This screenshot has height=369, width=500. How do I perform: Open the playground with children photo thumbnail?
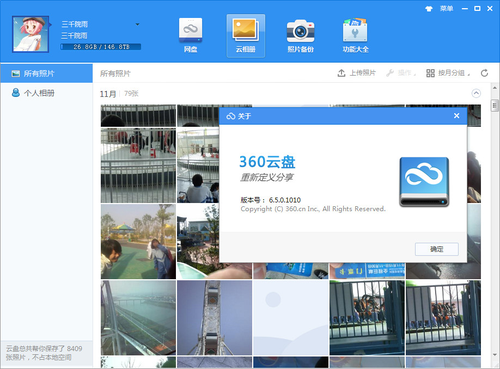[138, 242]
